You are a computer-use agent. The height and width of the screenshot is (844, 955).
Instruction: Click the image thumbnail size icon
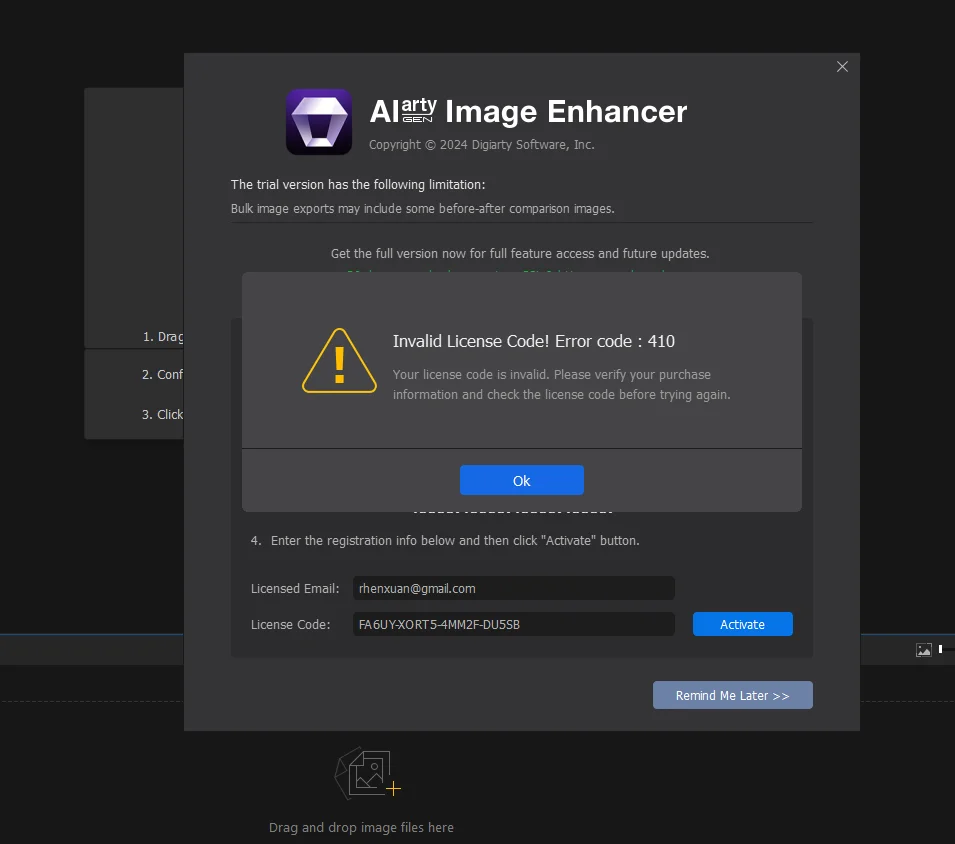coord(923,650)
